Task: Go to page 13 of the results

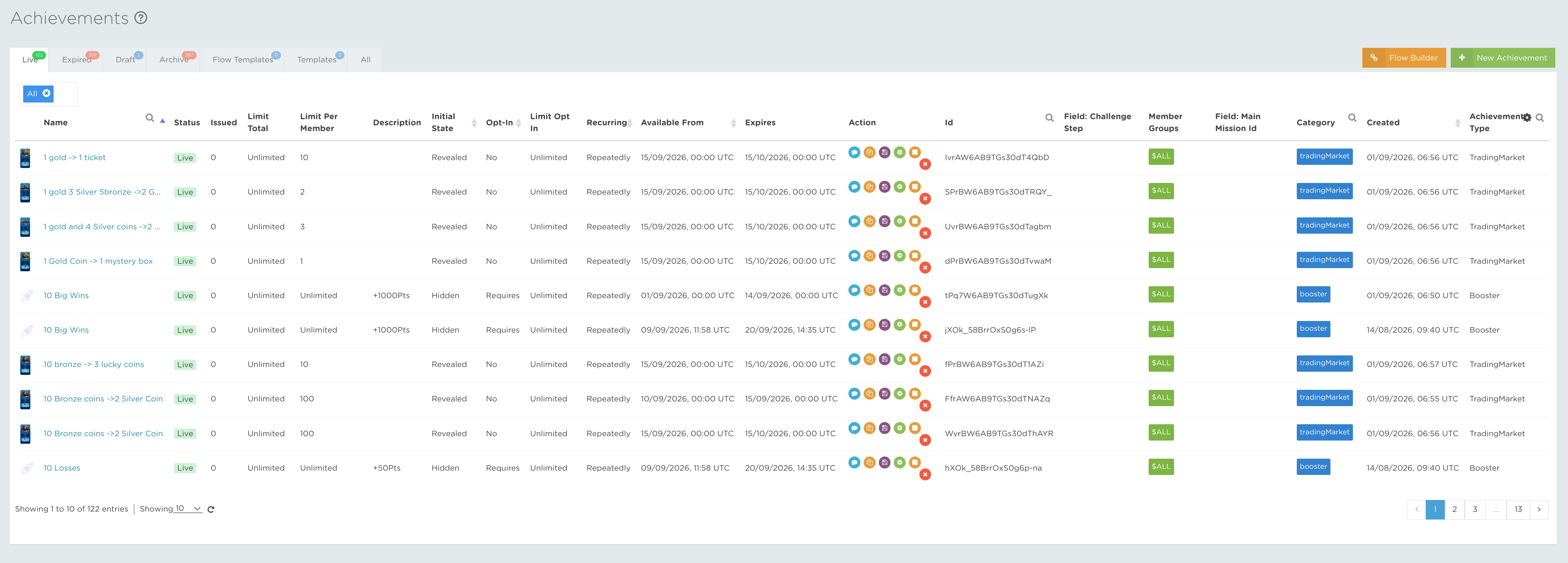Action: [1518, 509]
